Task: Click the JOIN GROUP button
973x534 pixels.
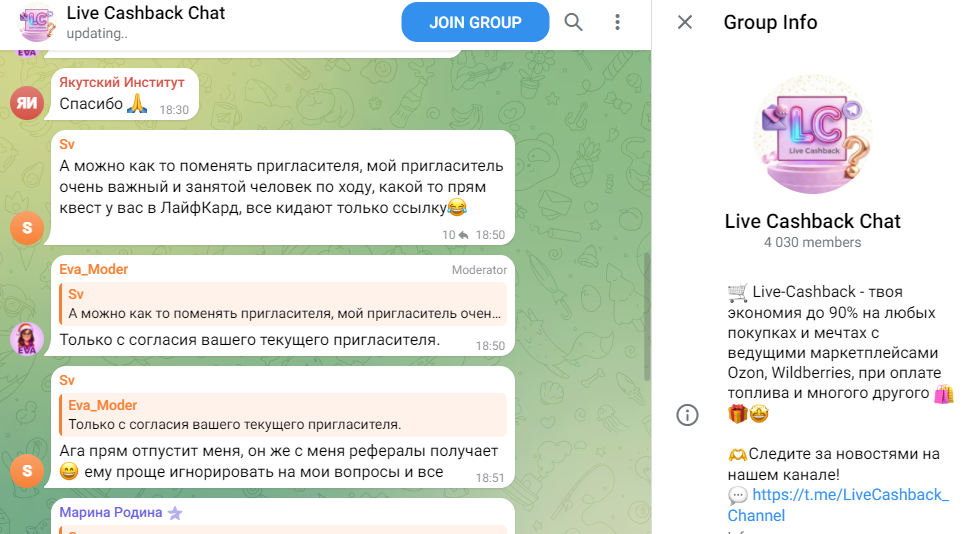Action: (x=475, y=22)
